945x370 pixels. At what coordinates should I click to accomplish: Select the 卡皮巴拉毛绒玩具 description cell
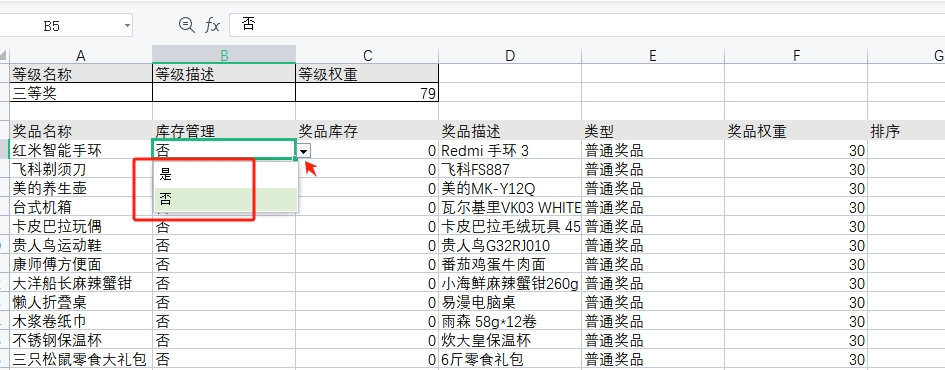510,226
